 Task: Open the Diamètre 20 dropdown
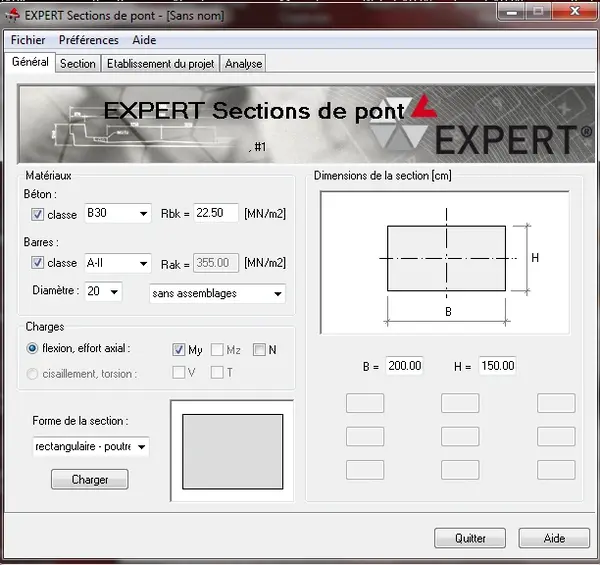(103, 291)
